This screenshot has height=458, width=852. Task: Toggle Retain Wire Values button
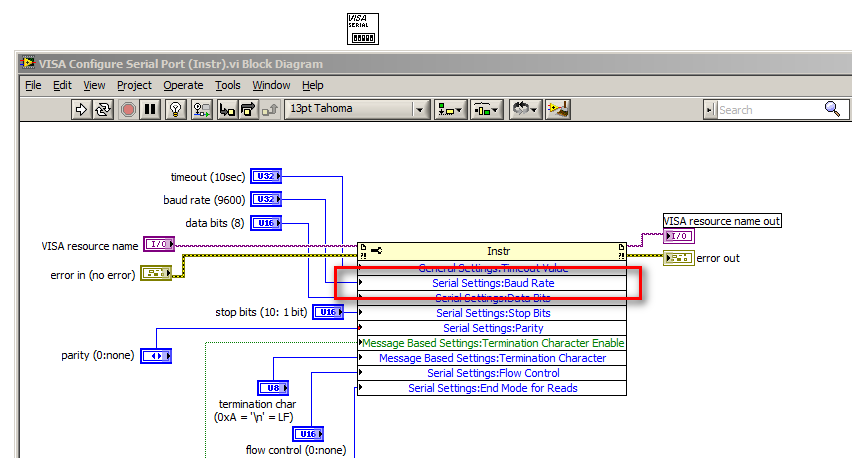[x=202, y=109]
